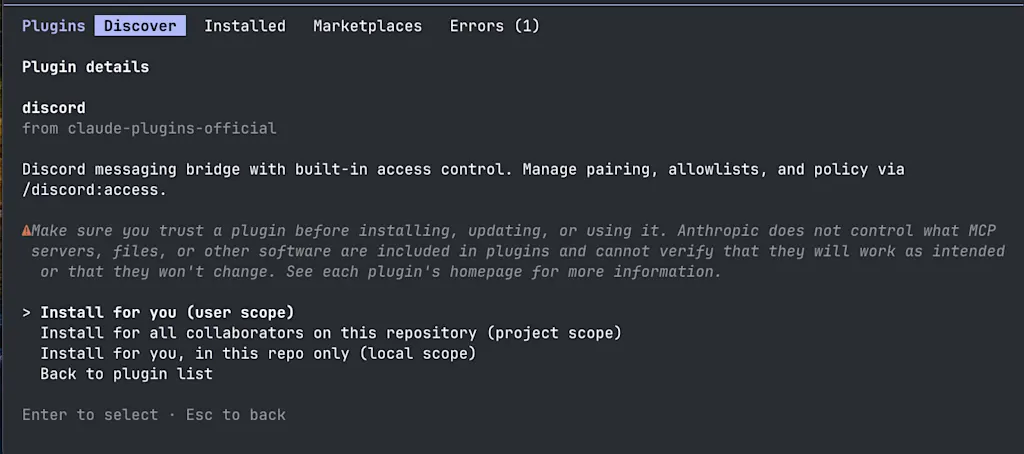Click the selection arrow cursor marker
This screenshot has width=1024, height=454.
27,313
